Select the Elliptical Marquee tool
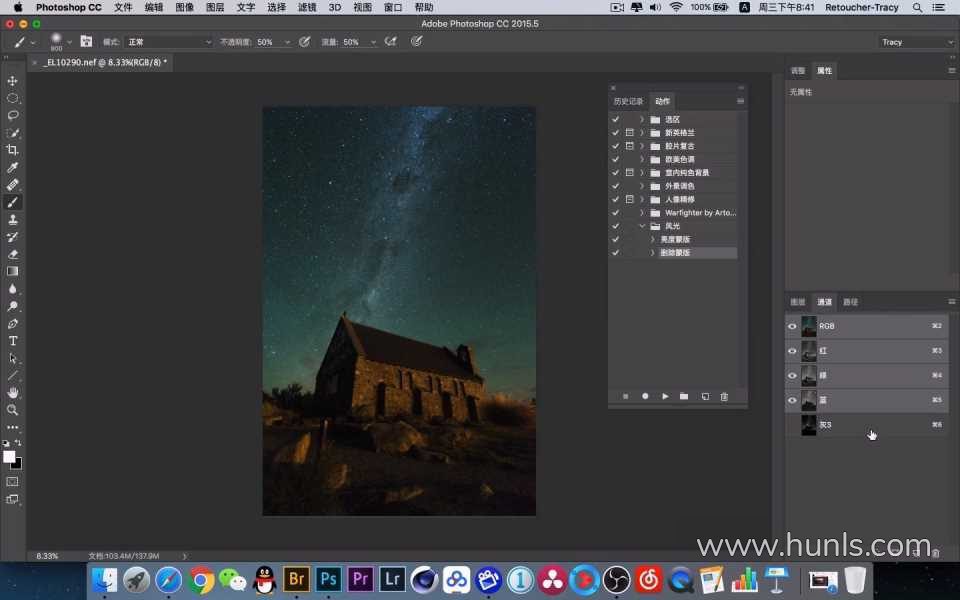Viewport: 960px width, 600px height. click(x=12, y=98)
